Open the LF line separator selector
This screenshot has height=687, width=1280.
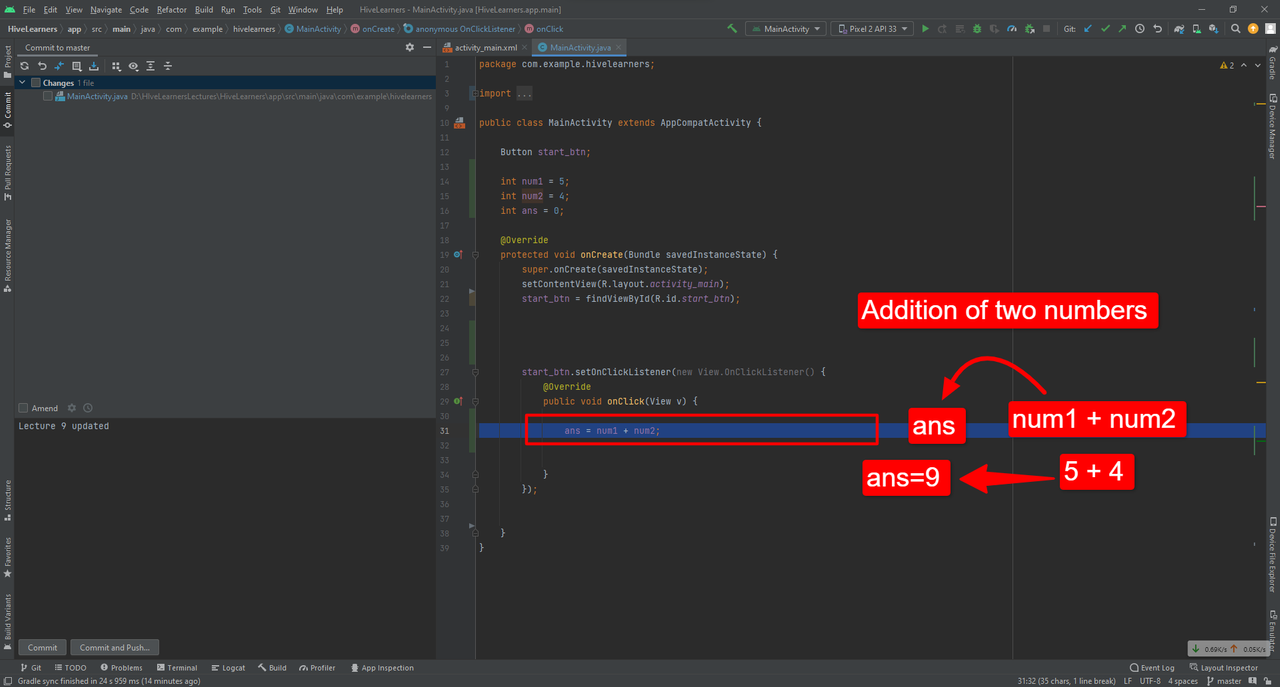coord(1127,681)
